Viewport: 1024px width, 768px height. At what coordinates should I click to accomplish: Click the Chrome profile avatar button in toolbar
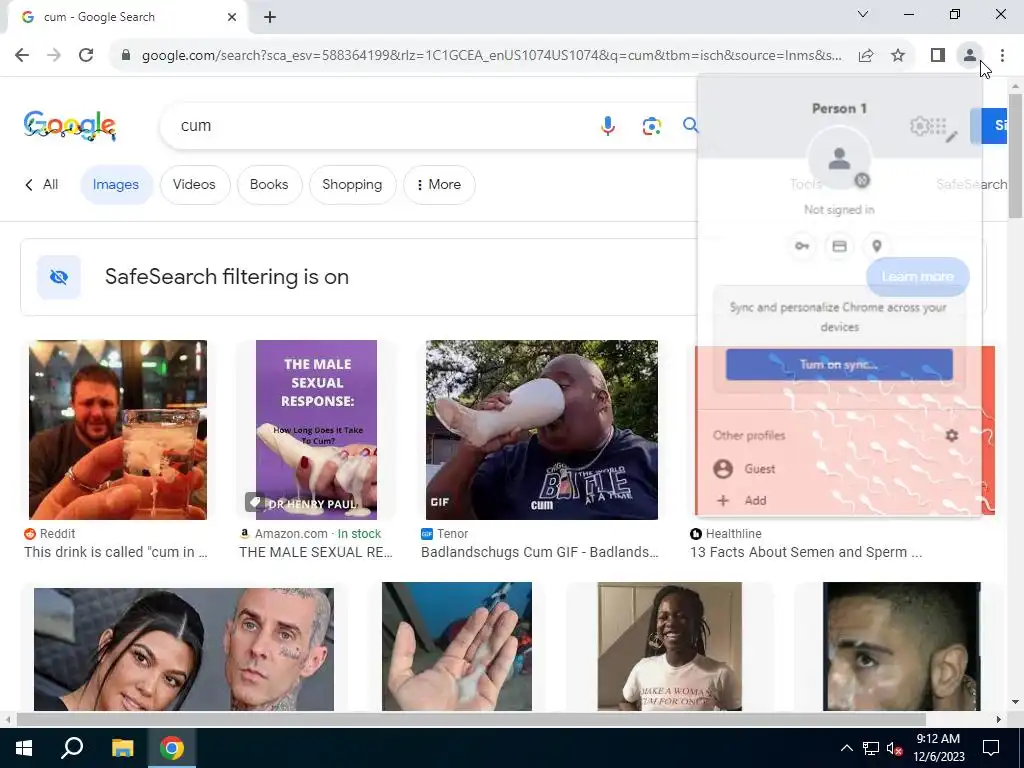coord(970,56)
